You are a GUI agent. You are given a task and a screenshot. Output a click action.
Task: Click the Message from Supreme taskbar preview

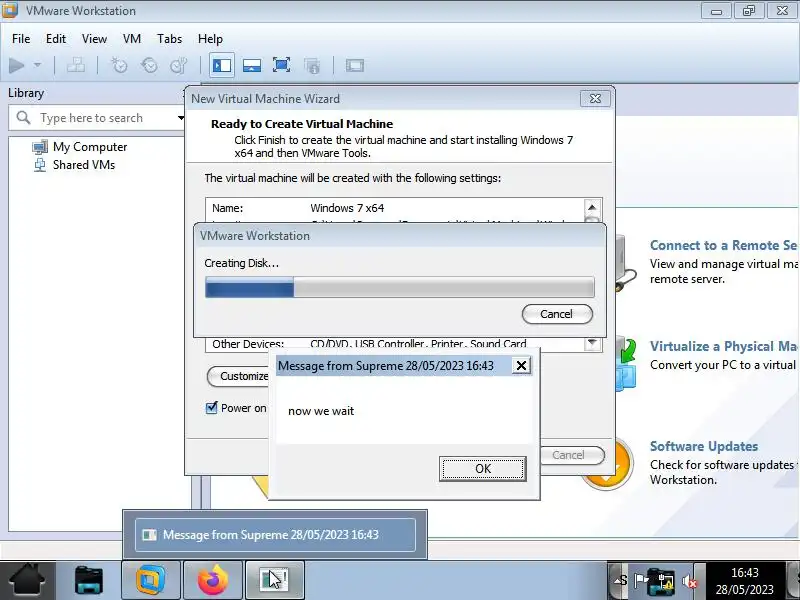click(x=275, y=535)
